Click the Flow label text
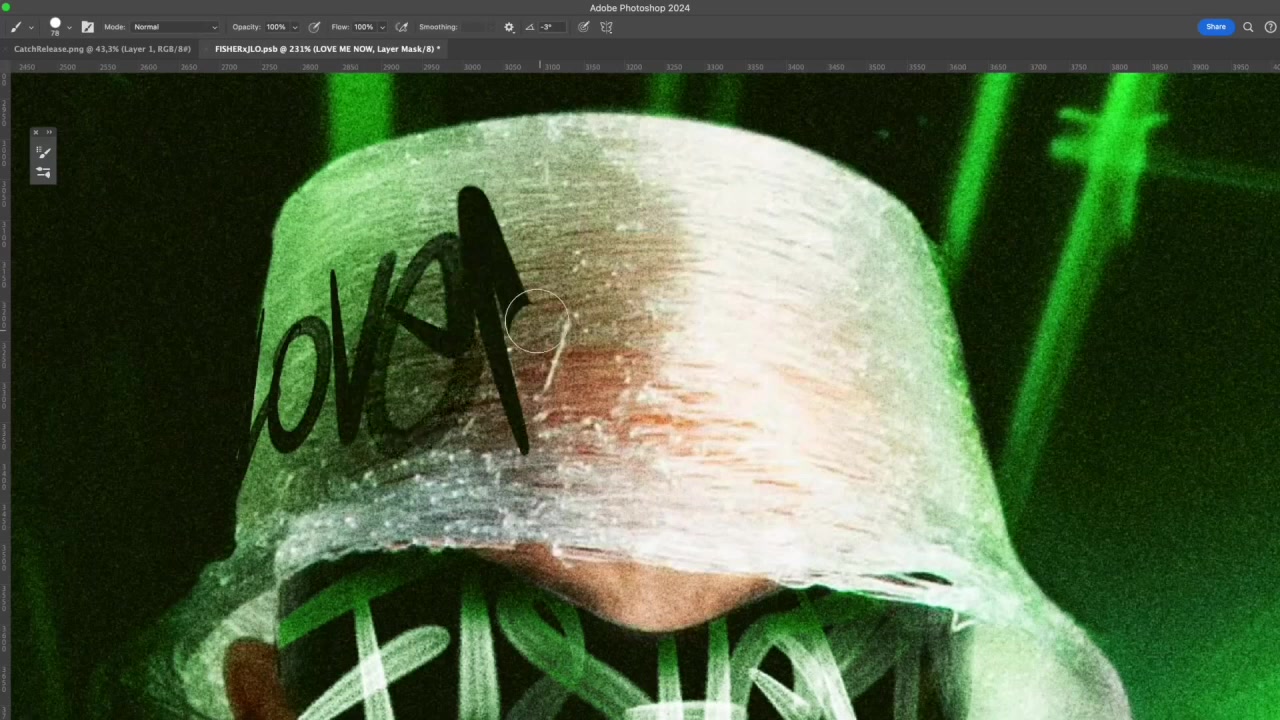This screenshot has height=720, width=1280. [340, 27]
